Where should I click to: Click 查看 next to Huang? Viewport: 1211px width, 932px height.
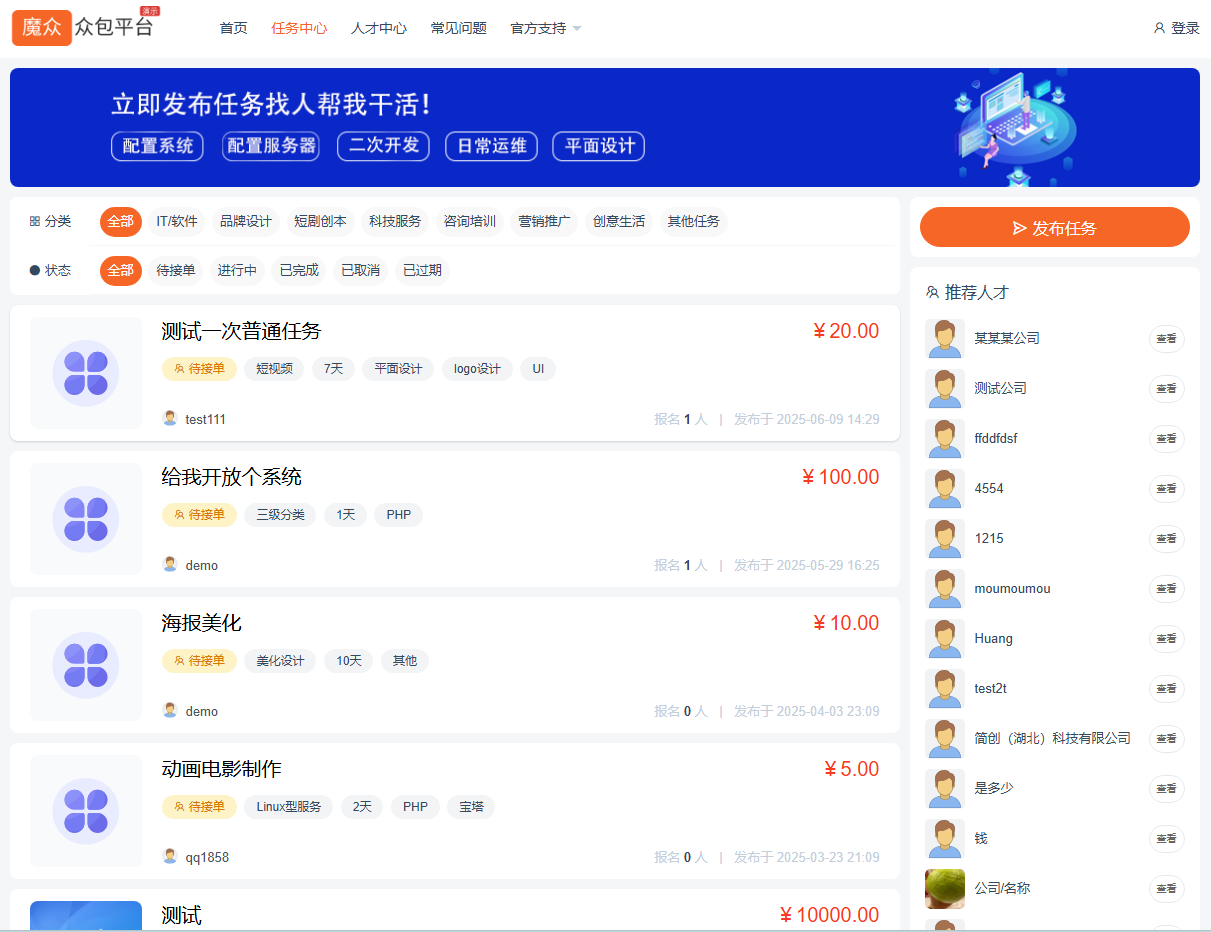coord(1166,638)
